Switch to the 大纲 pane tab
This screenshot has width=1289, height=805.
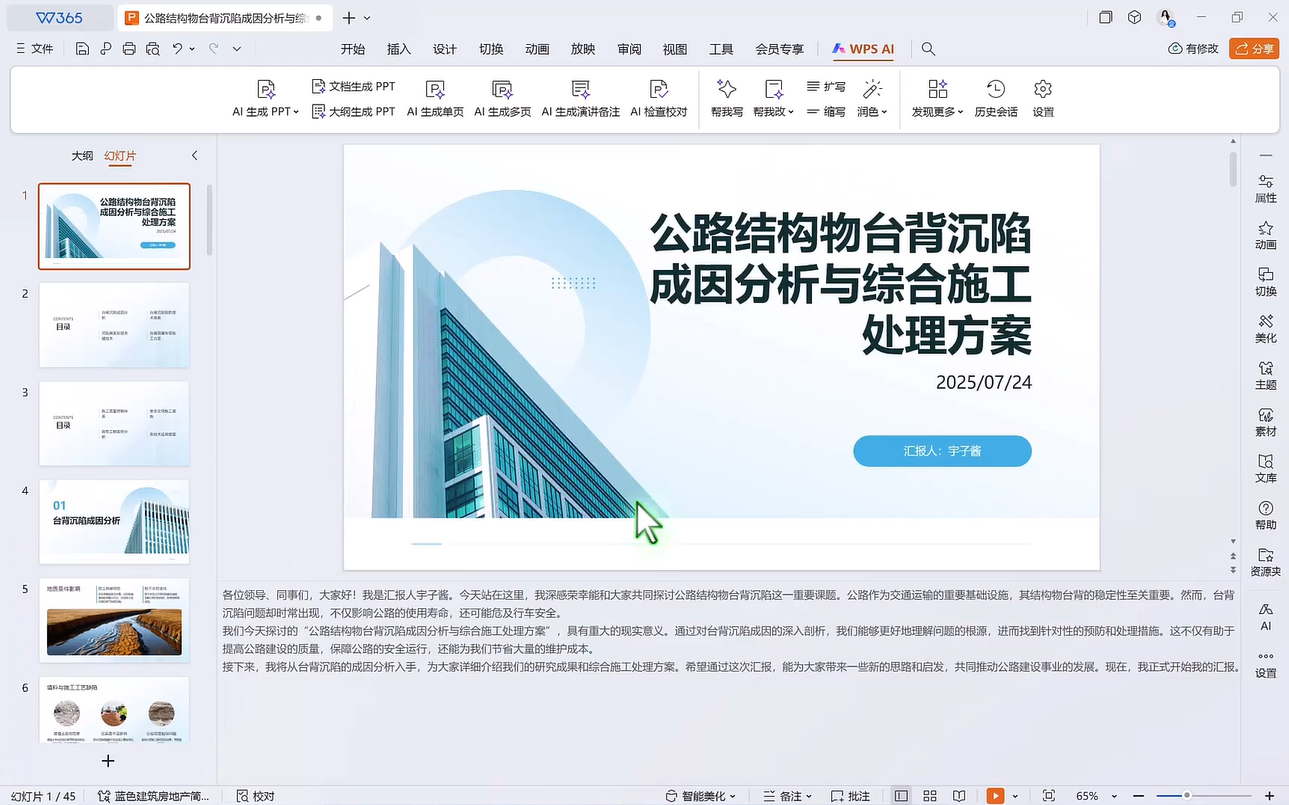tap(82, 156)
